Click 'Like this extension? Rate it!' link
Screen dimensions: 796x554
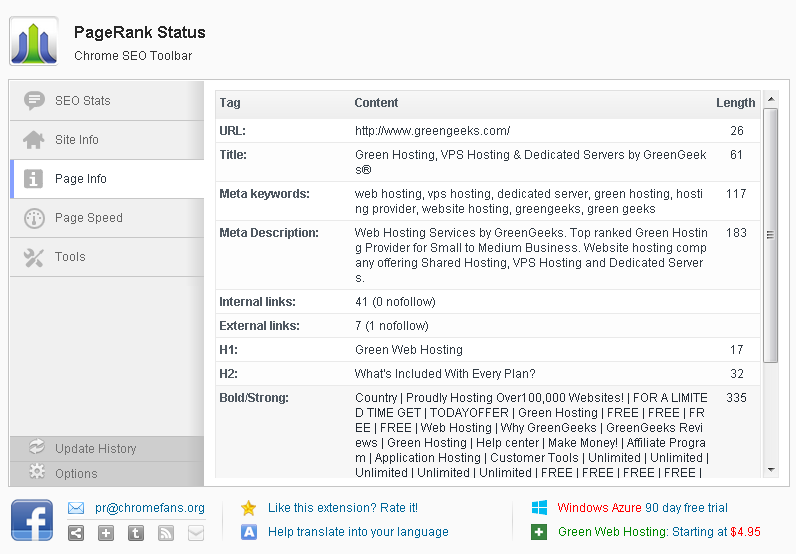click(343, 508)
